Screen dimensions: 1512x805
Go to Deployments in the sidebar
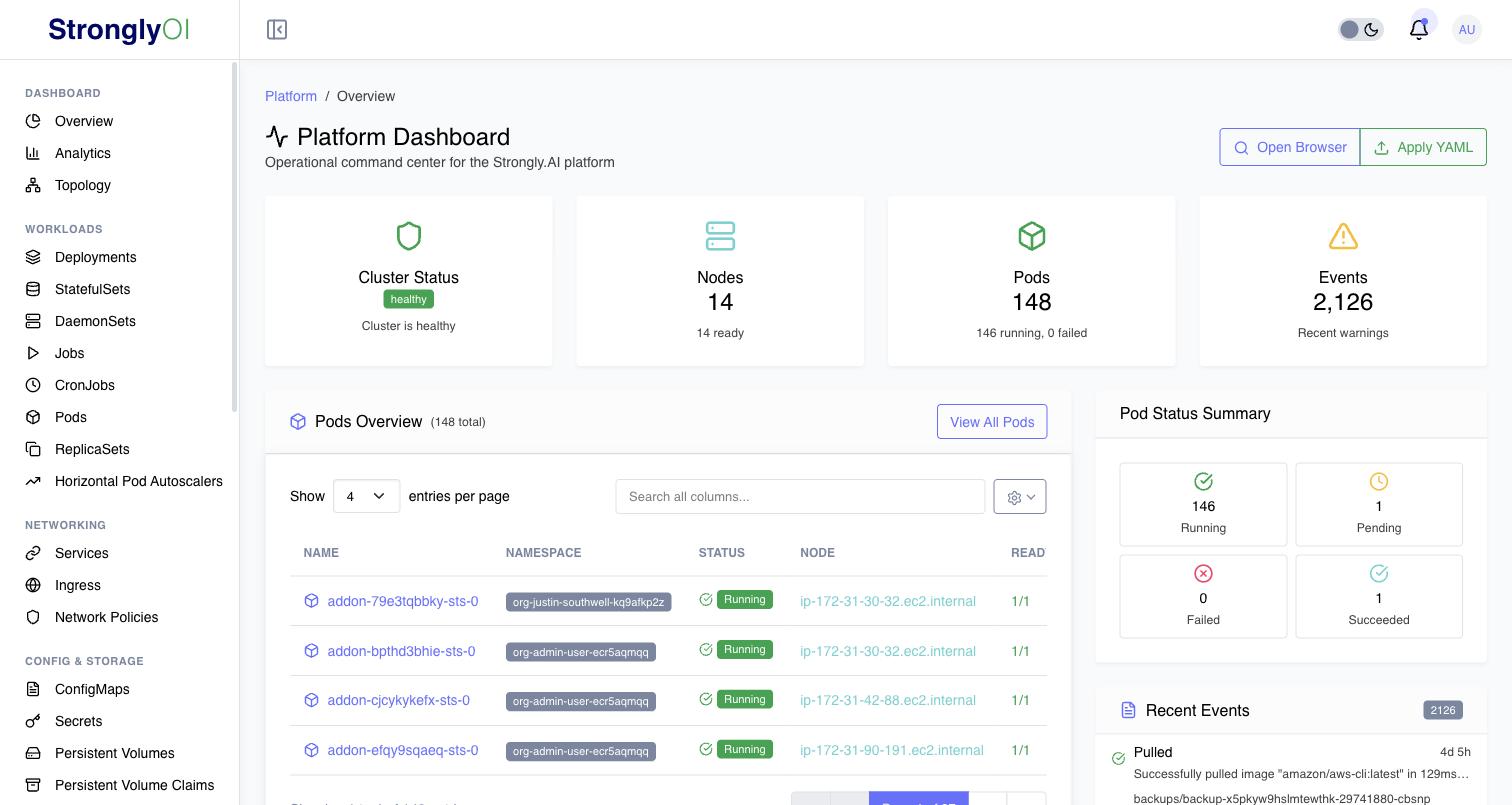(x=96, y=257)
